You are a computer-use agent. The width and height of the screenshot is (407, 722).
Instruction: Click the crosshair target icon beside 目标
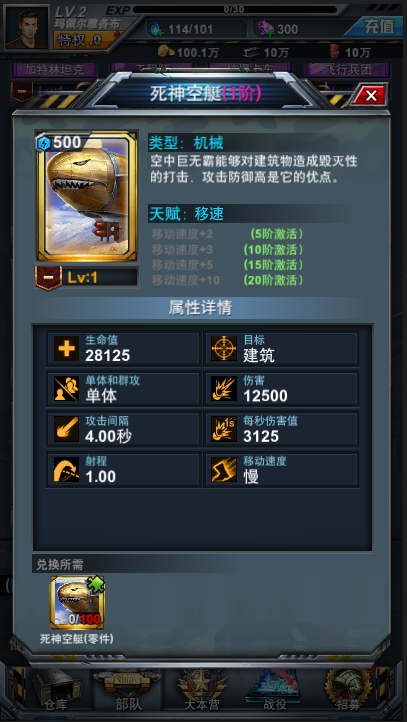[x=224, y=349]
